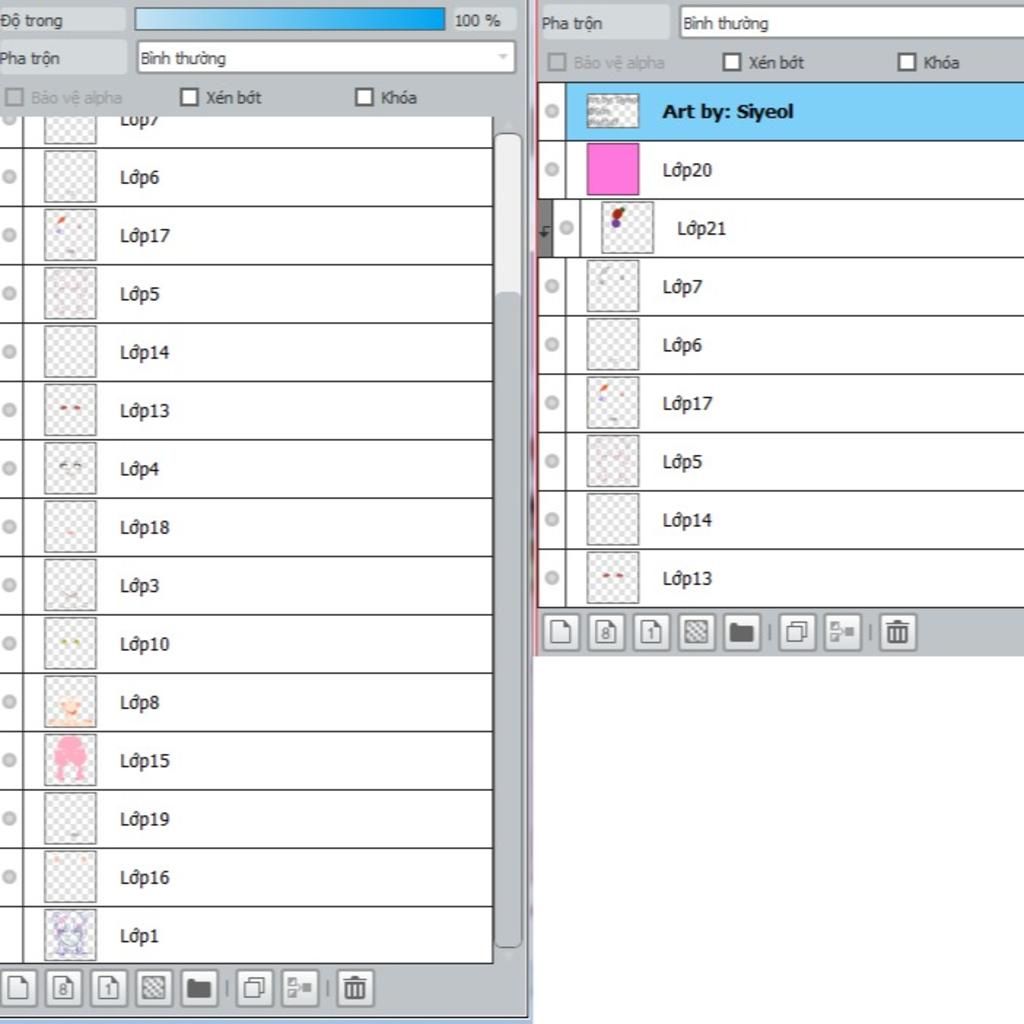Image resolution: width=1024 pixels, height=1024 pixels.
Task: Click Lớp8 skin-tone thumbnail in left panel
Action: tap(70, 701)
